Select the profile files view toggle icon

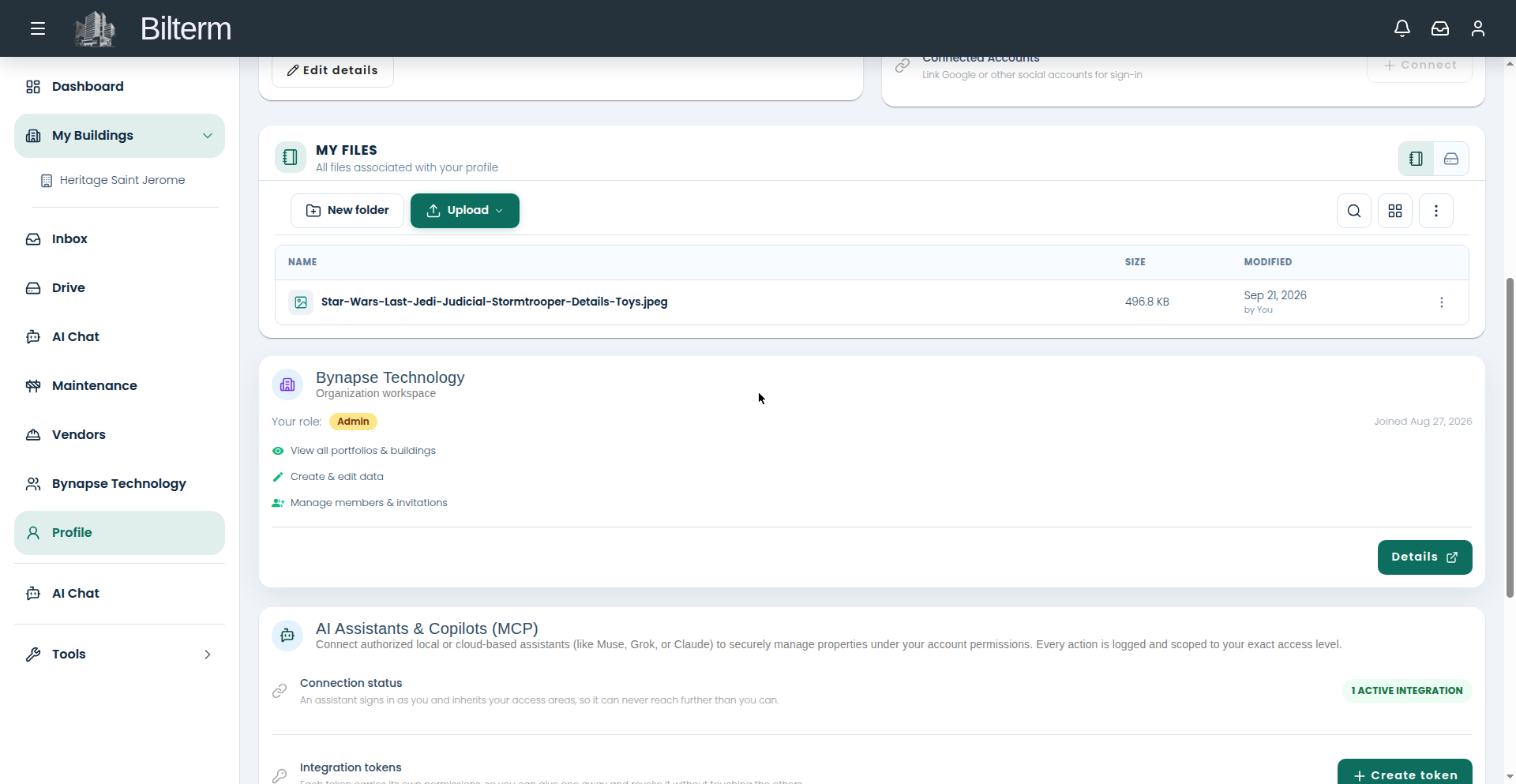[1417, 159]
